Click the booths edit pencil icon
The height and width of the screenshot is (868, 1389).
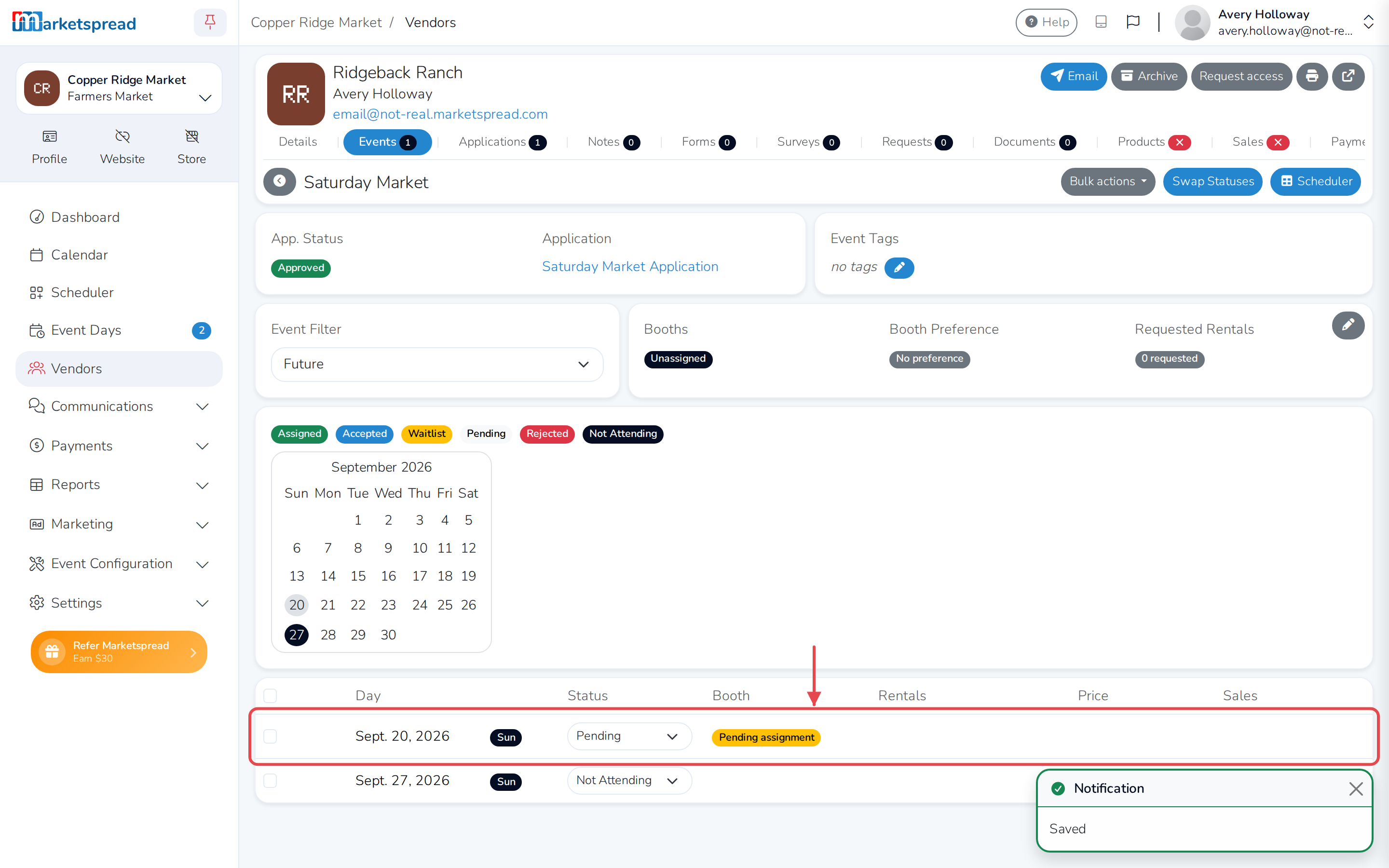[1348, 325]
